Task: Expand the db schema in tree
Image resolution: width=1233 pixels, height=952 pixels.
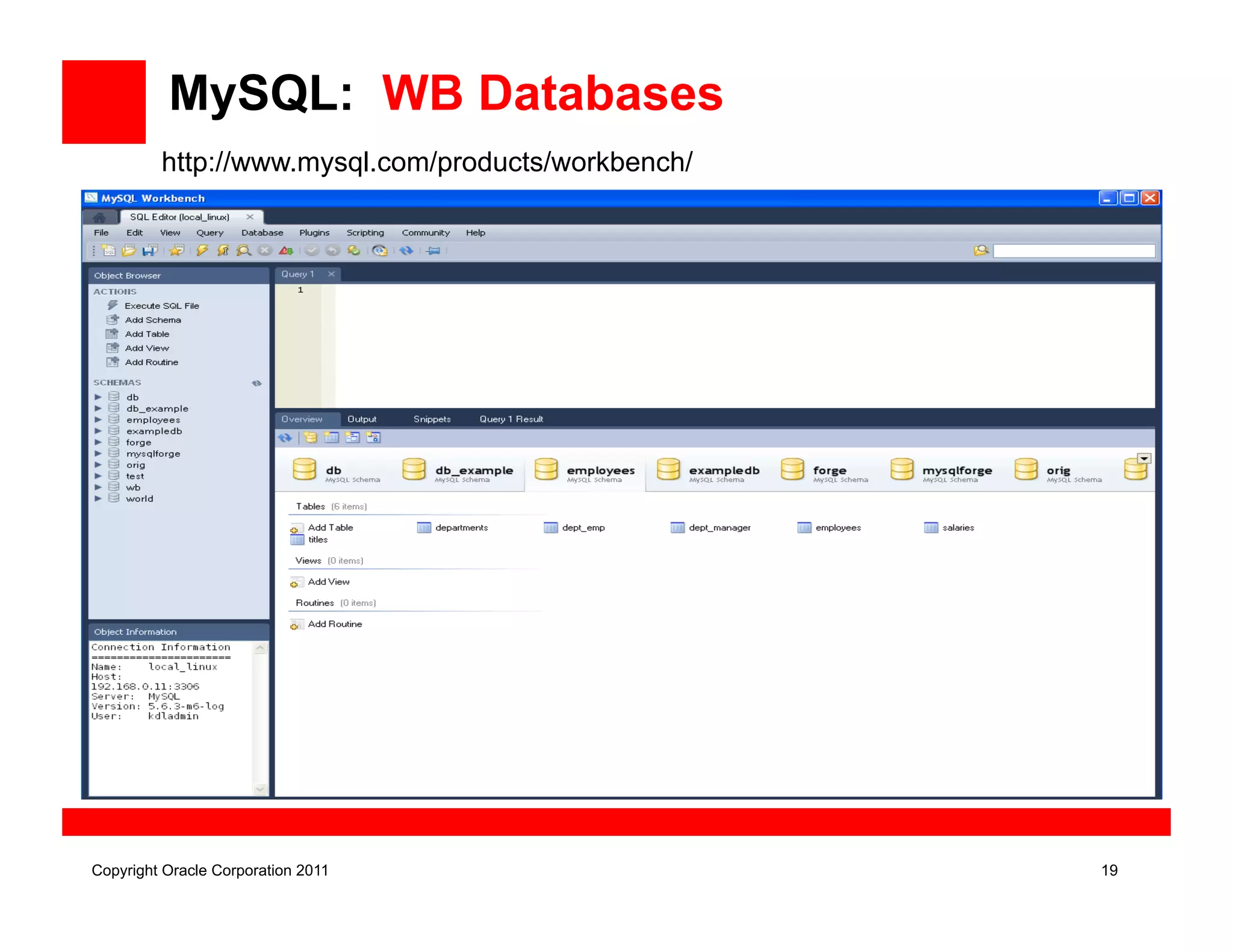Action: point(98,397)
